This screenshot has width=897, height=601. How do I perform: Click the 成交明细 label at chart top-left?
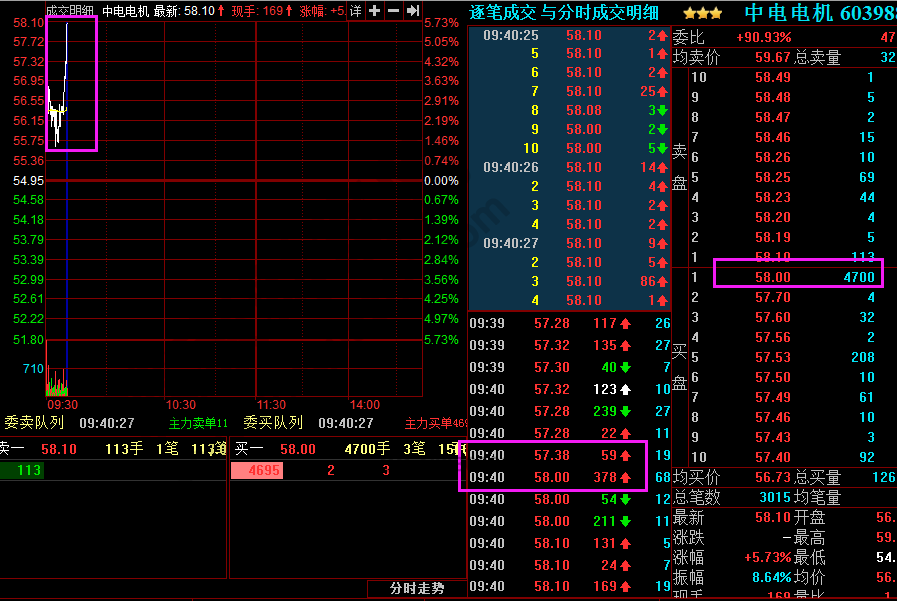pyautogui.click(x=71, y=11)
